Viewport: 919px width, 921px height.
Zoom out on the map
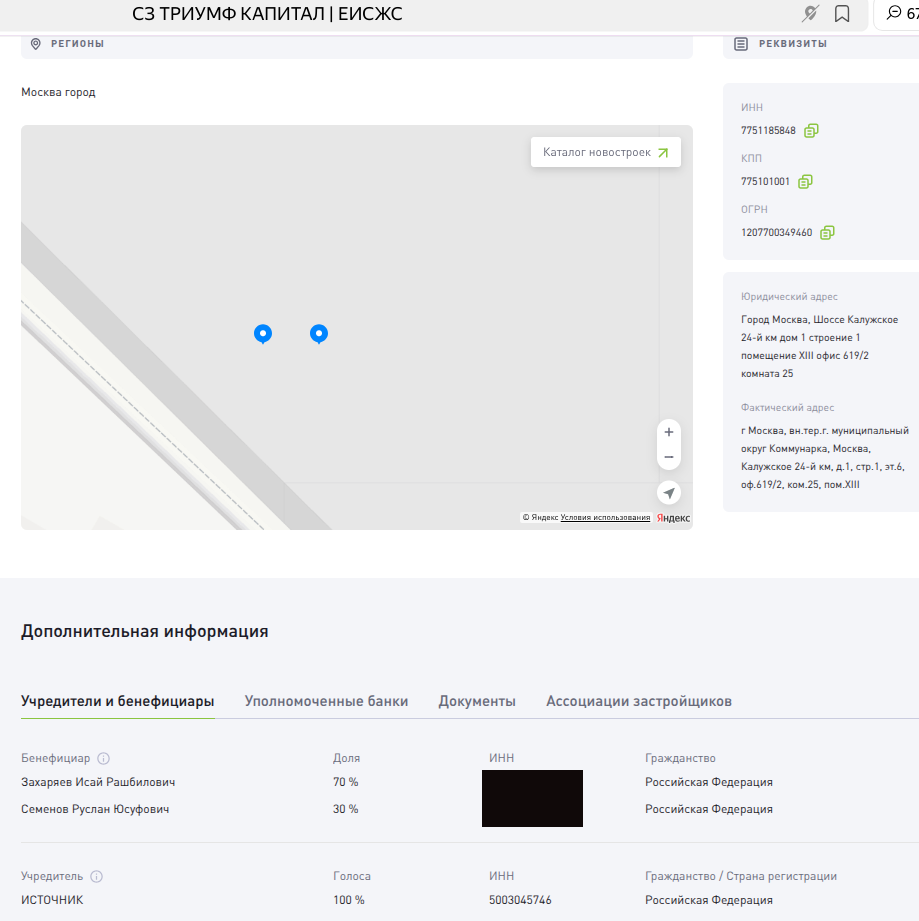(669, 457)
